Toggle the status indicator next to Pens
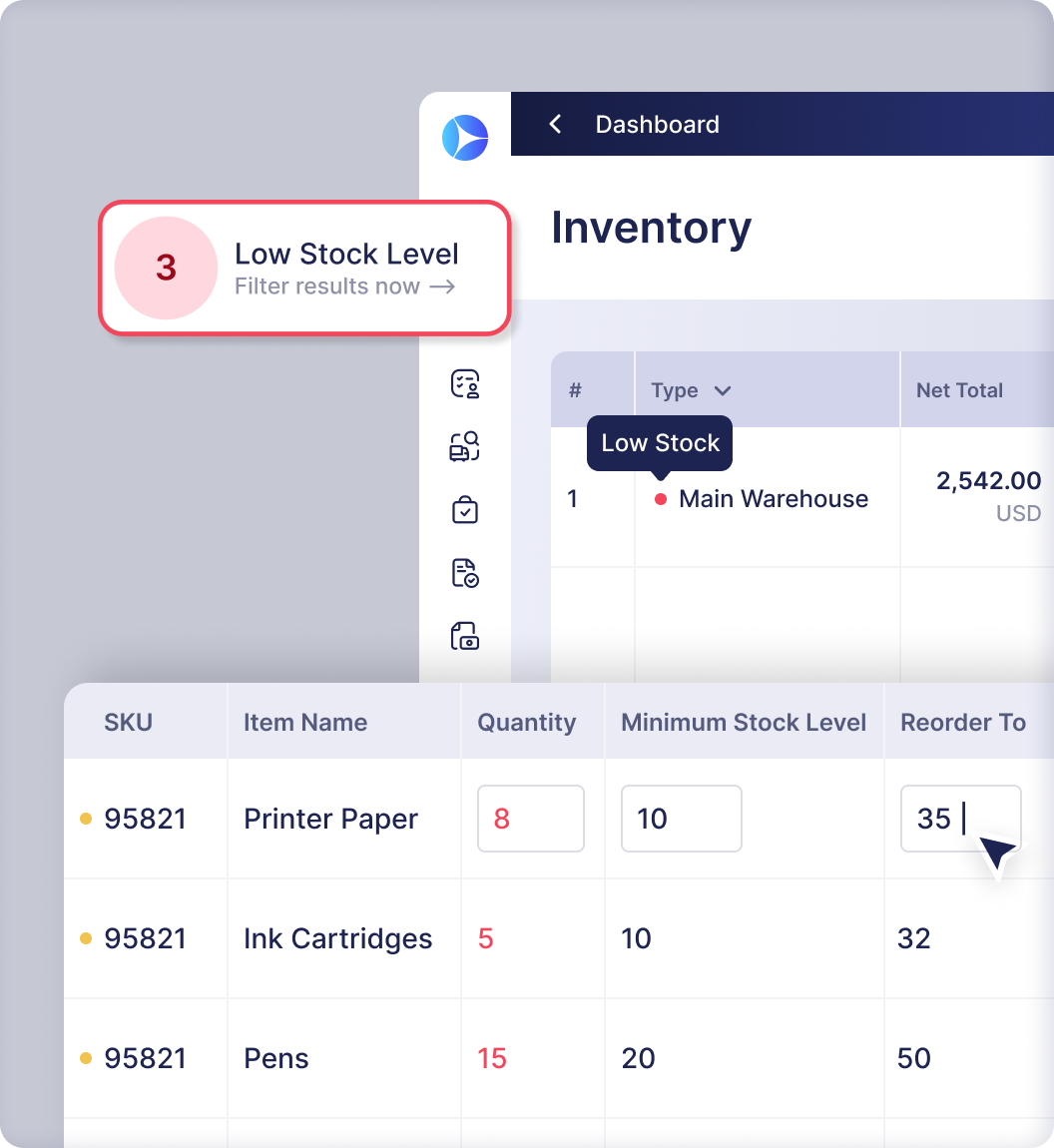Image resolution: width=1054 pixels, height=1148 pixels. [x=86, y=1058]
